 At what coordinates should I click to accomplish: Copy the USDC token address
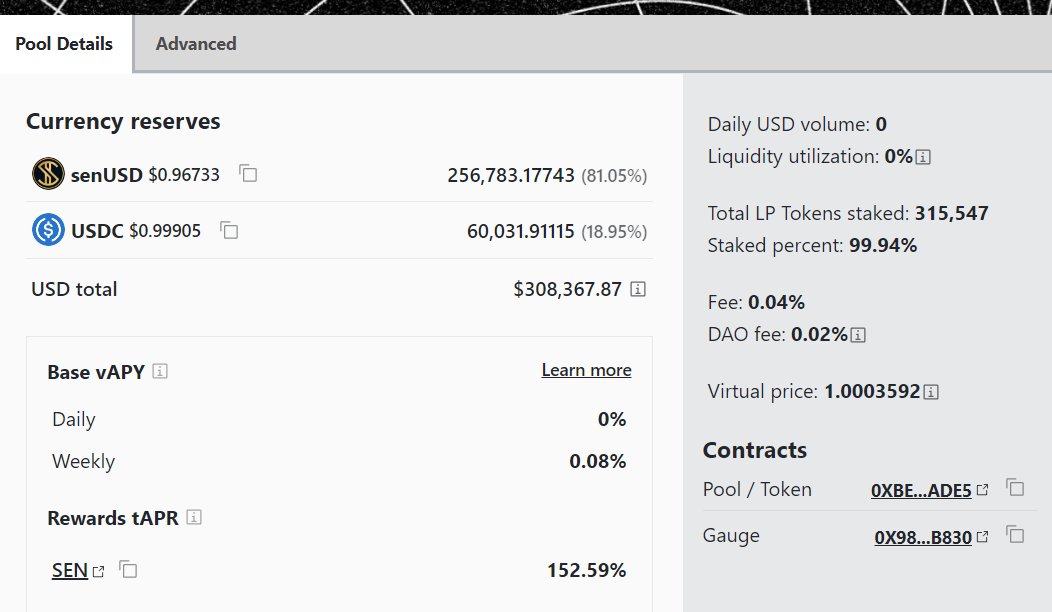[x=229, y=230]
